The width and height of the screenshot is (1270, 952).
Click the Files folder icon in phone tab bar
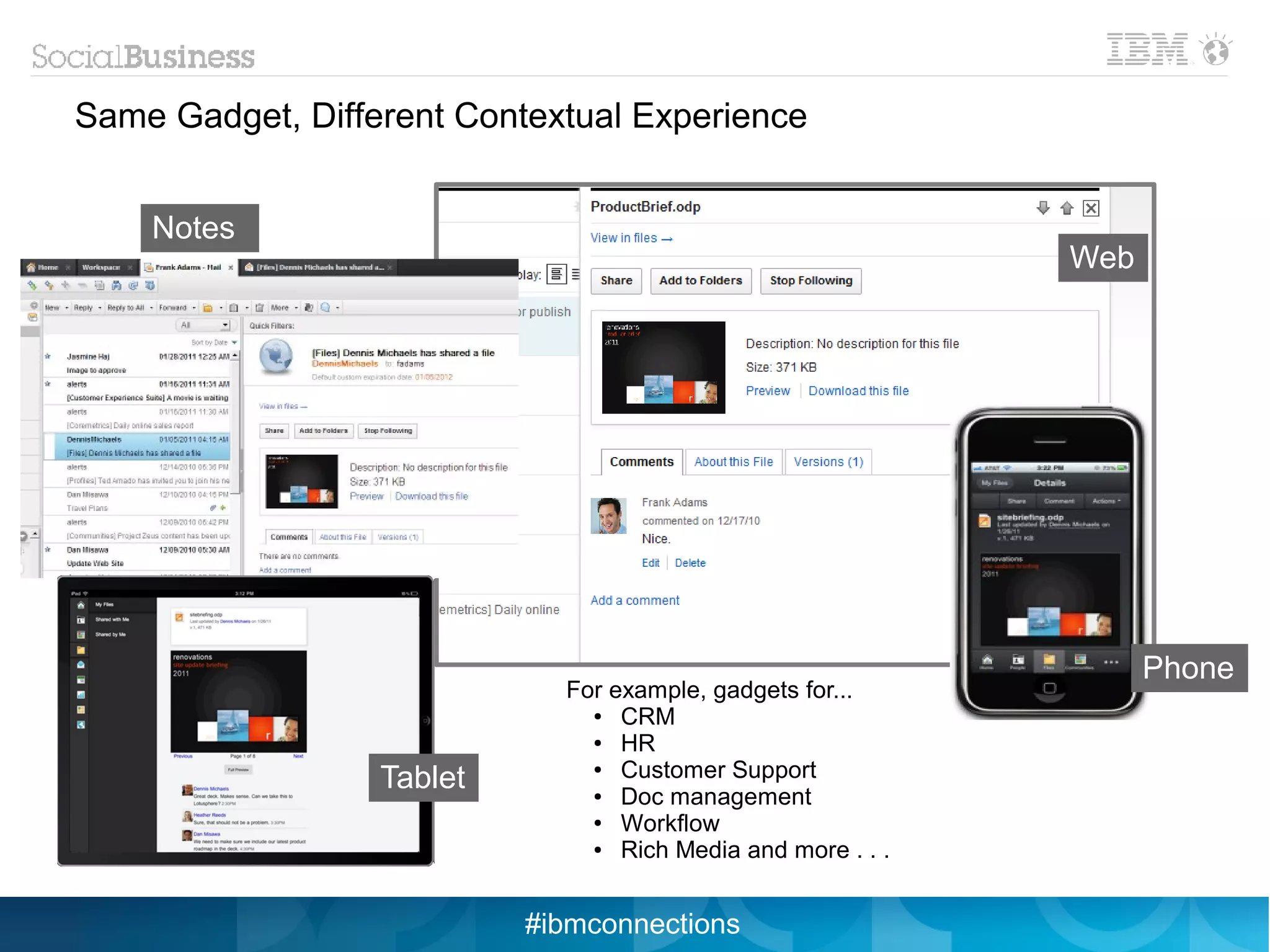pos(1049,661)
